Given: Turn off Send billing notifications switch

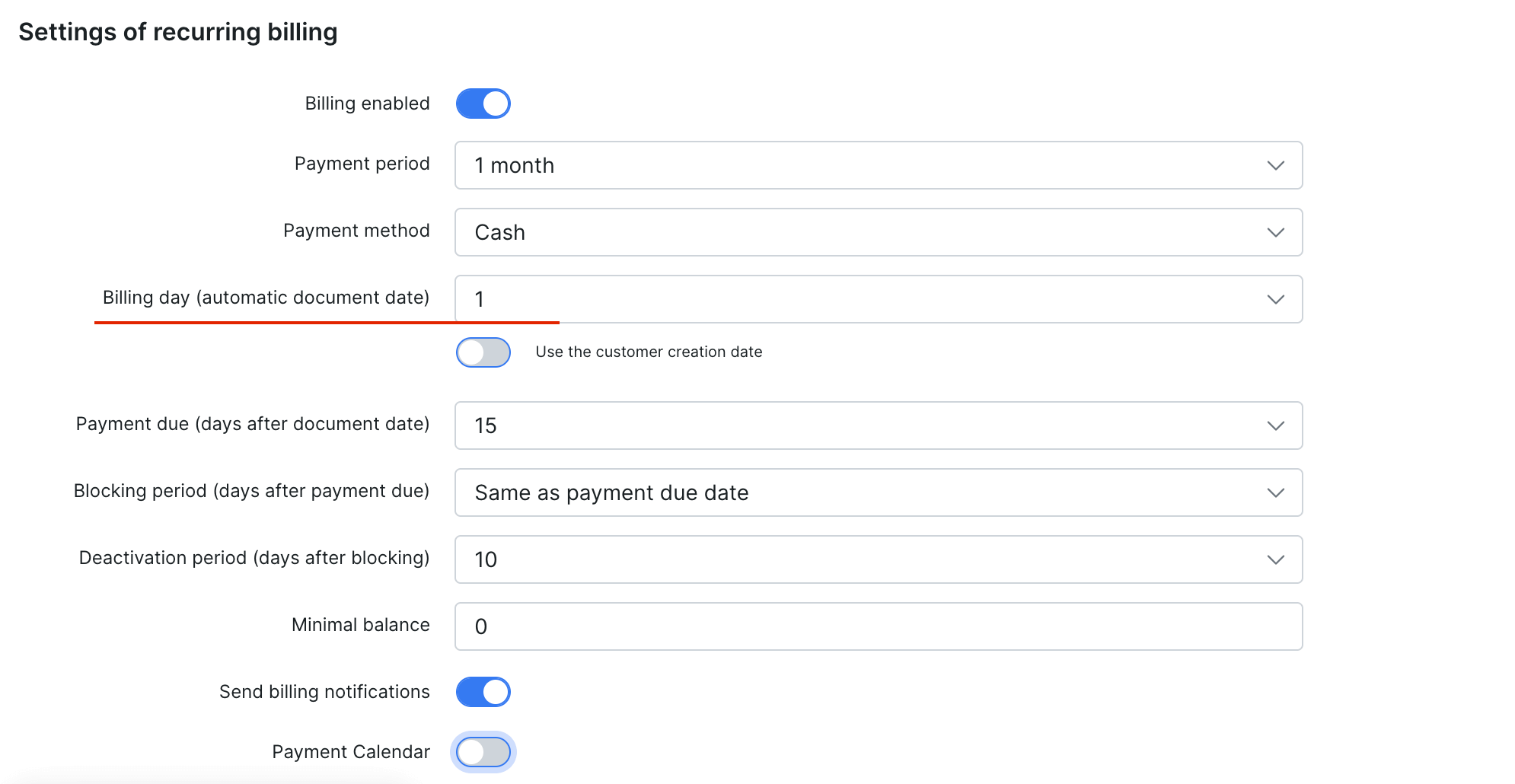Looking at the screenshot, I should point(483,692).
